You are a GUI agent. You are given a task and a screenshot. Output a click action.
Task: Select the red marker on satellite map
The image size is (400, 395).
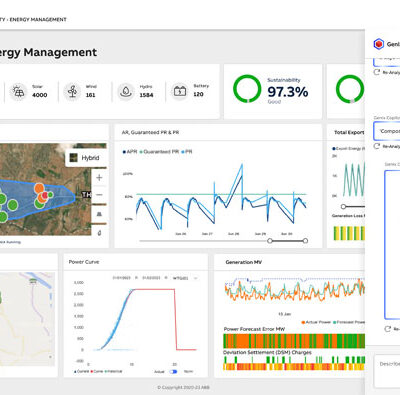44,195
